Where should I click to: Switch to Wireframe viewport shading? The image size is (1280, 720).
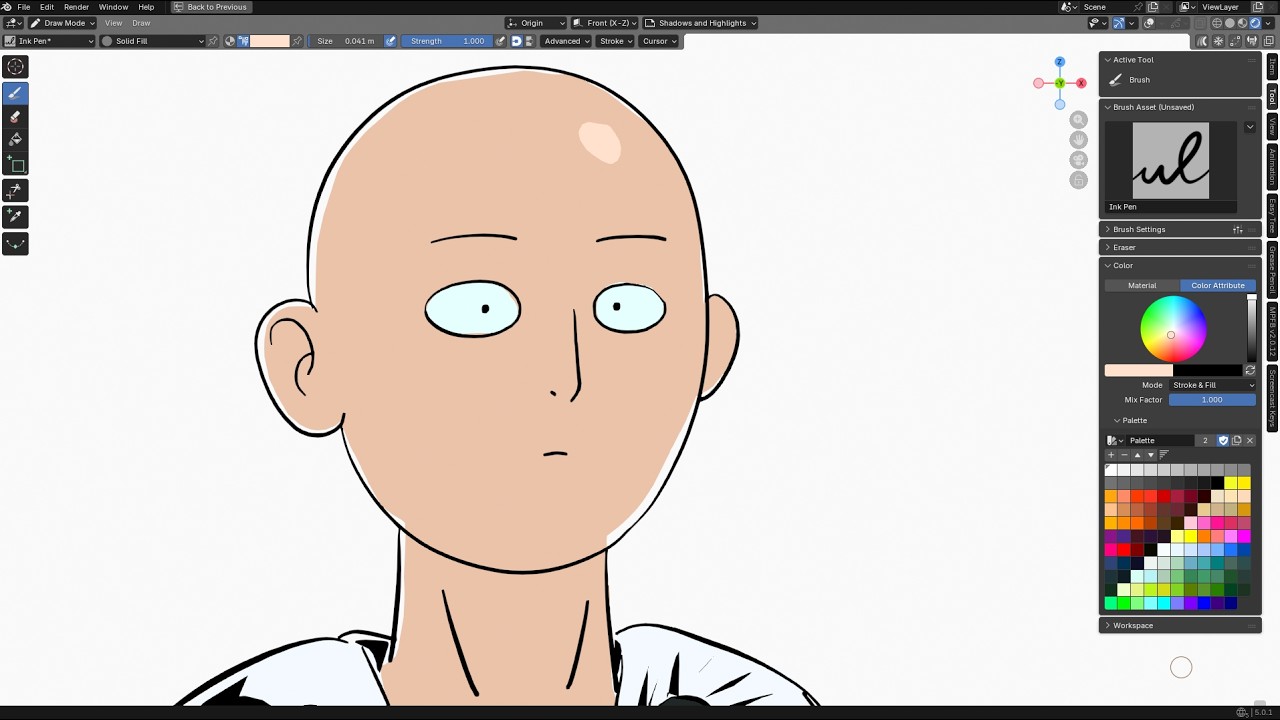(1217, 23)
